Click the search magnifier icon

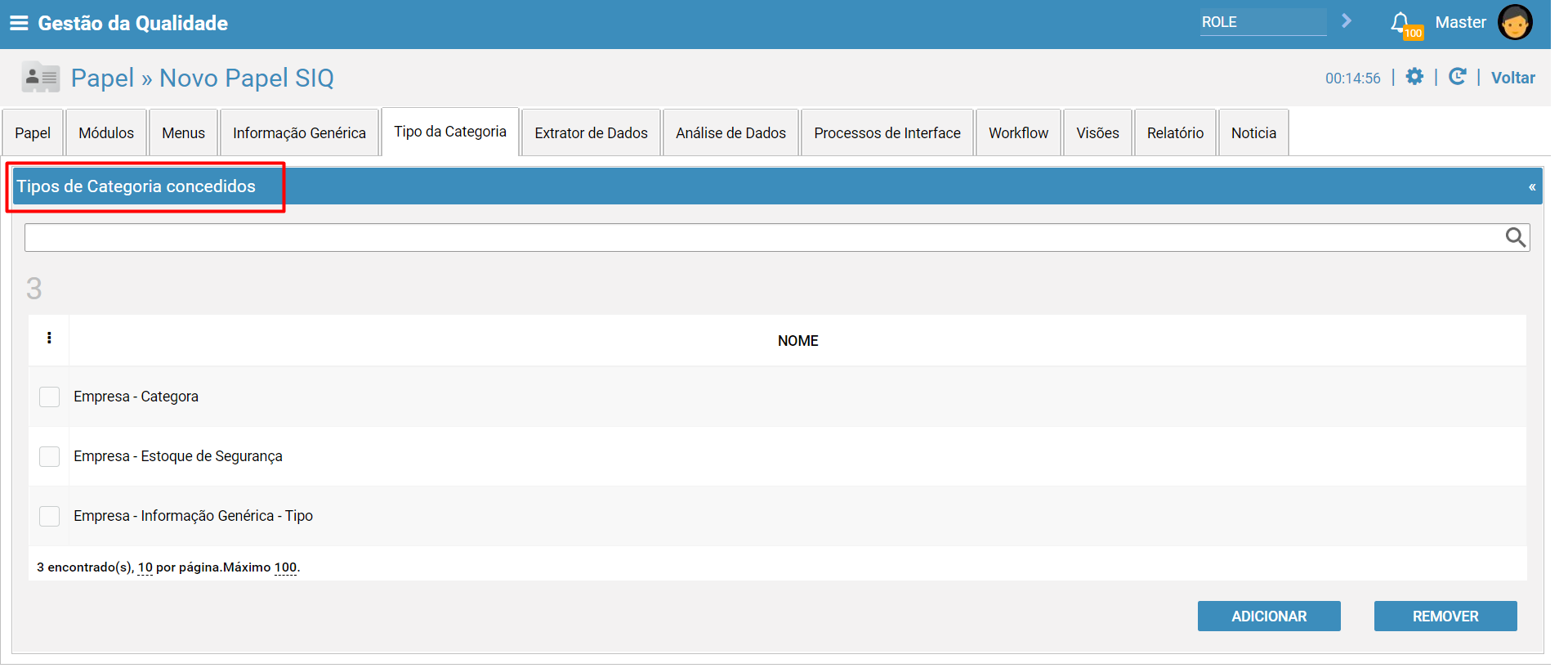click(1516, 237)
